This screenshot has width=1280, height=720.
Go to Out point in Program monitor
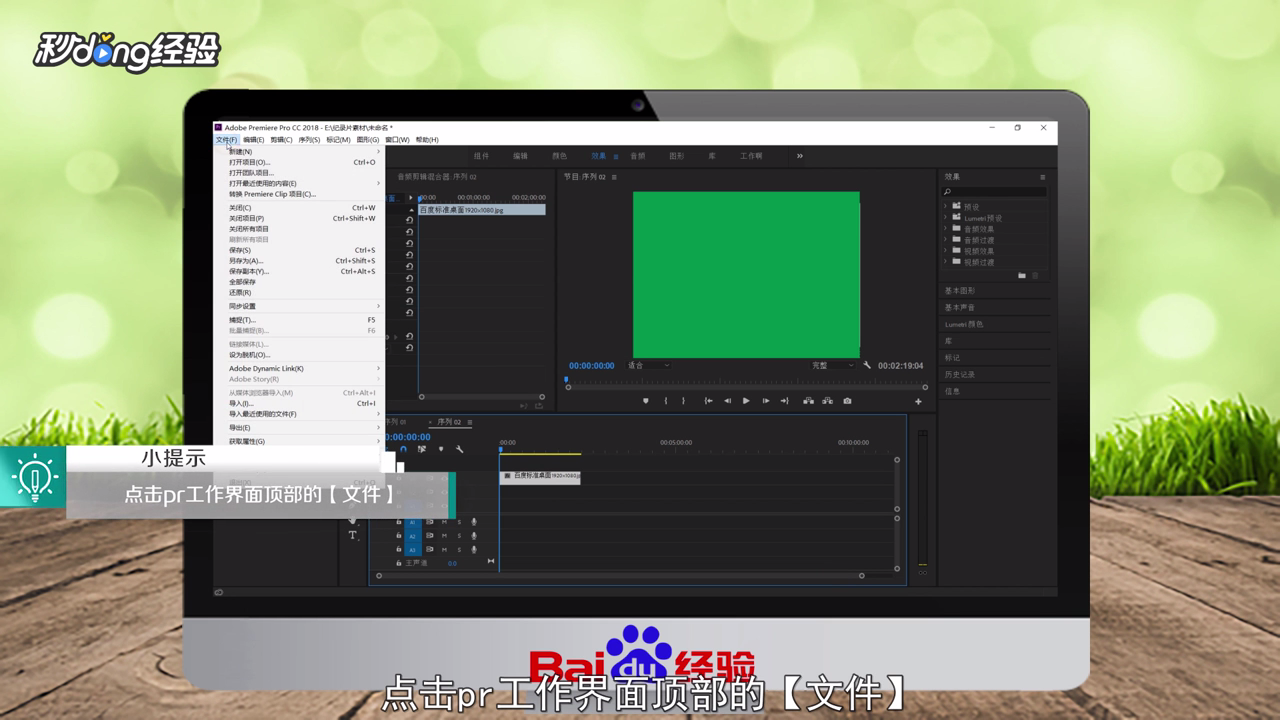[785, 401]
